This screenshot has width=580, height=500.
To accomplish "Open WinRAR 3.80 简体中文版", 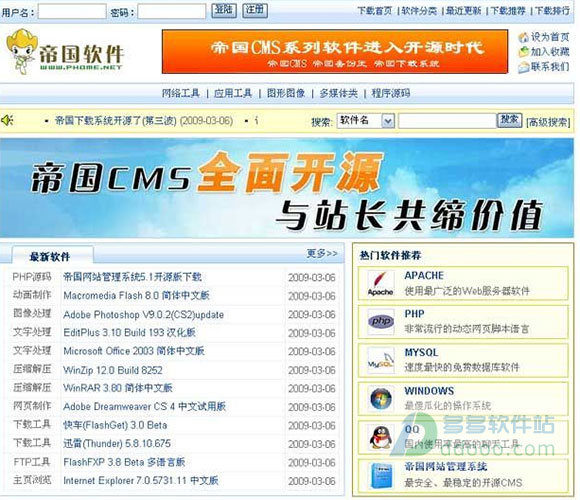I will (118, 388).
